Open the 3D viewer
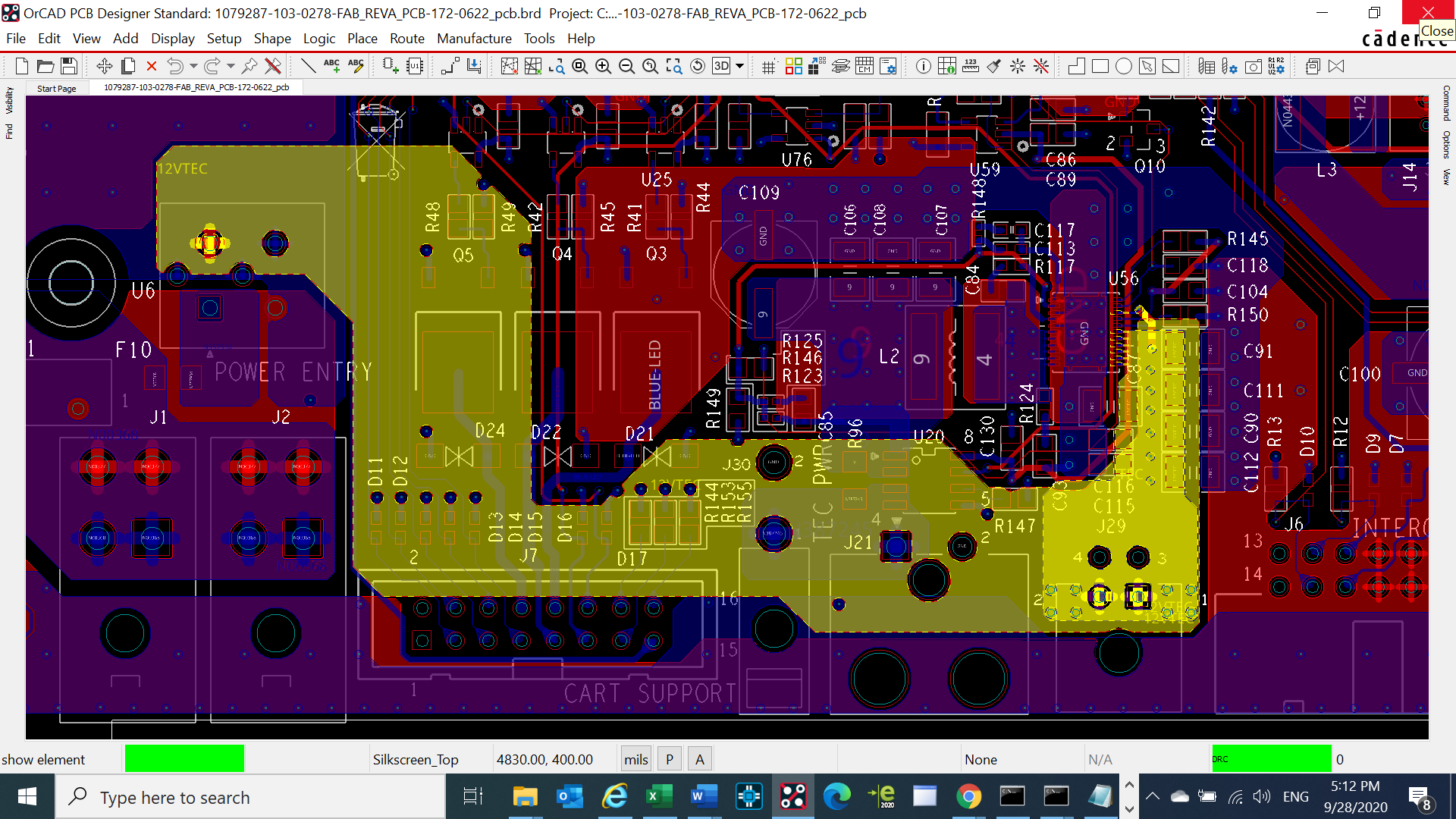1456x819 pixels. (x=721, y=67)
